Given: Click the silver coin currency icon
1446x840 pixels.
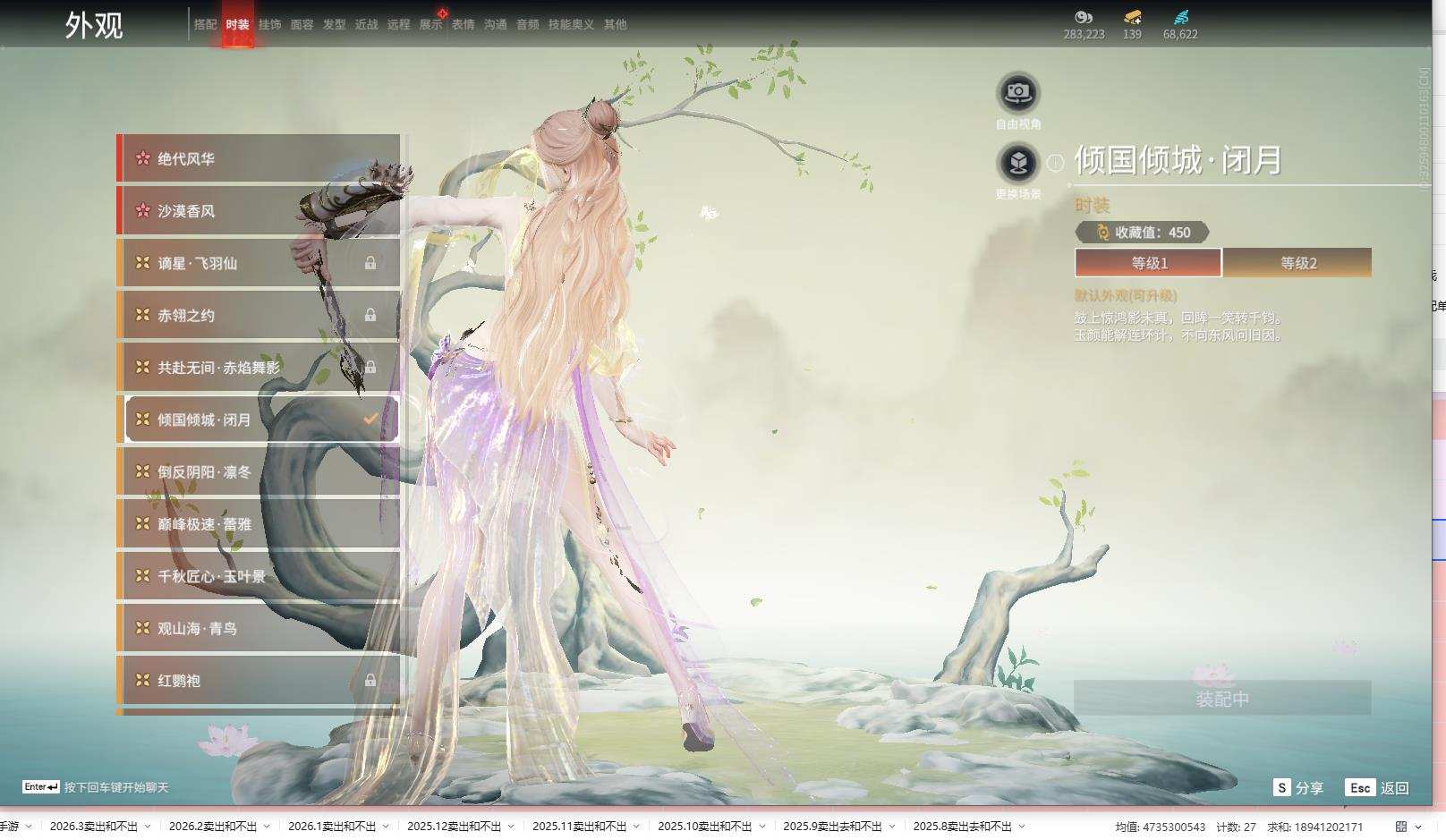Looking at the screenshot, I should [1084, 17].
